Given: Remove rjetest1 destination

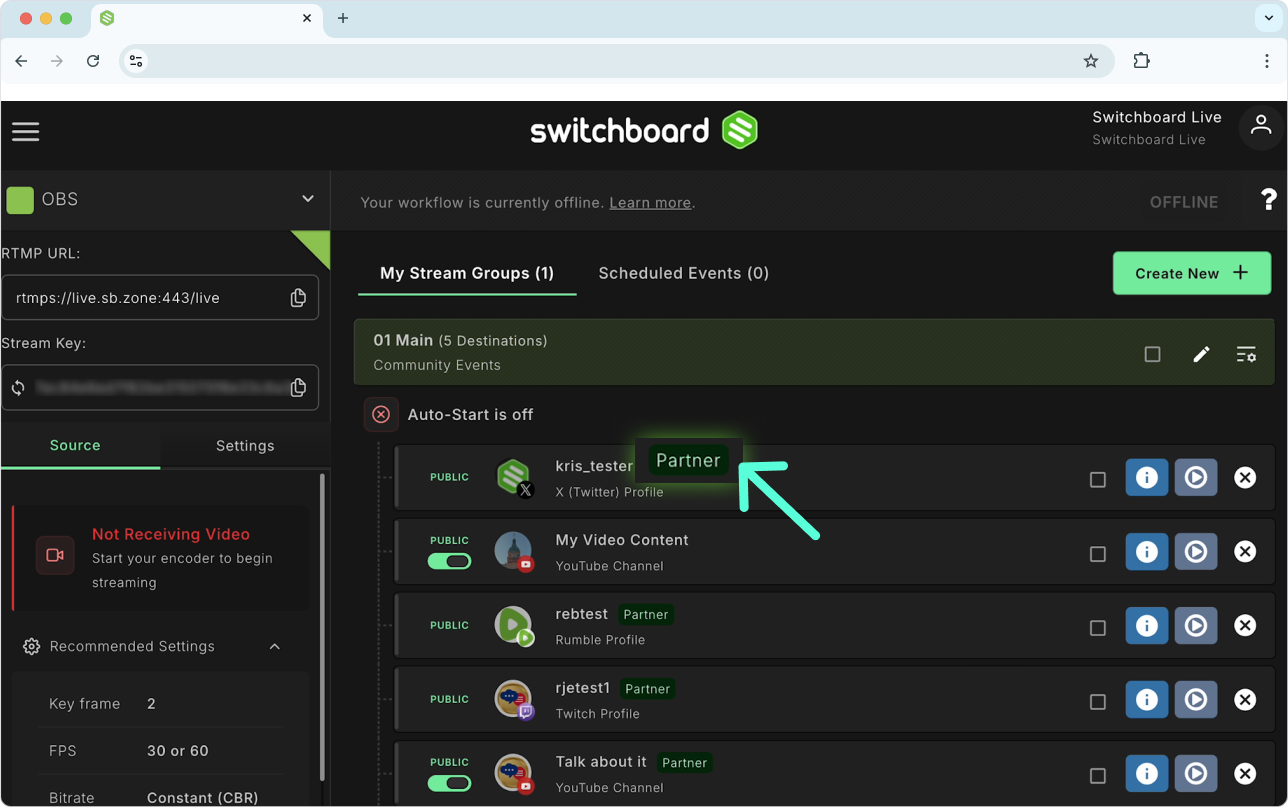Looking at the screenshot, I should point(1245,700).
